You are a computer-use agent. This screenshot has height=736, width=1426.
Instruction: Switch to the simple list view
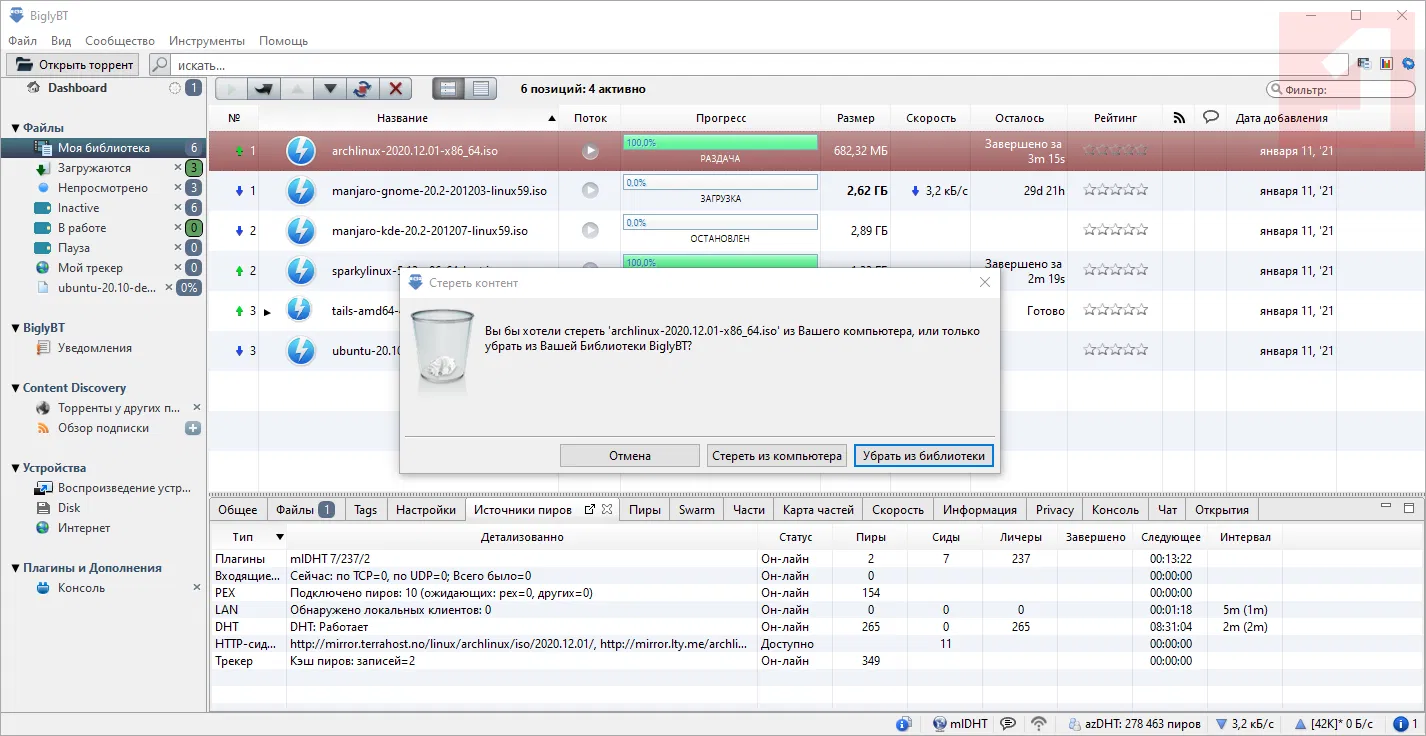[481, 88]
